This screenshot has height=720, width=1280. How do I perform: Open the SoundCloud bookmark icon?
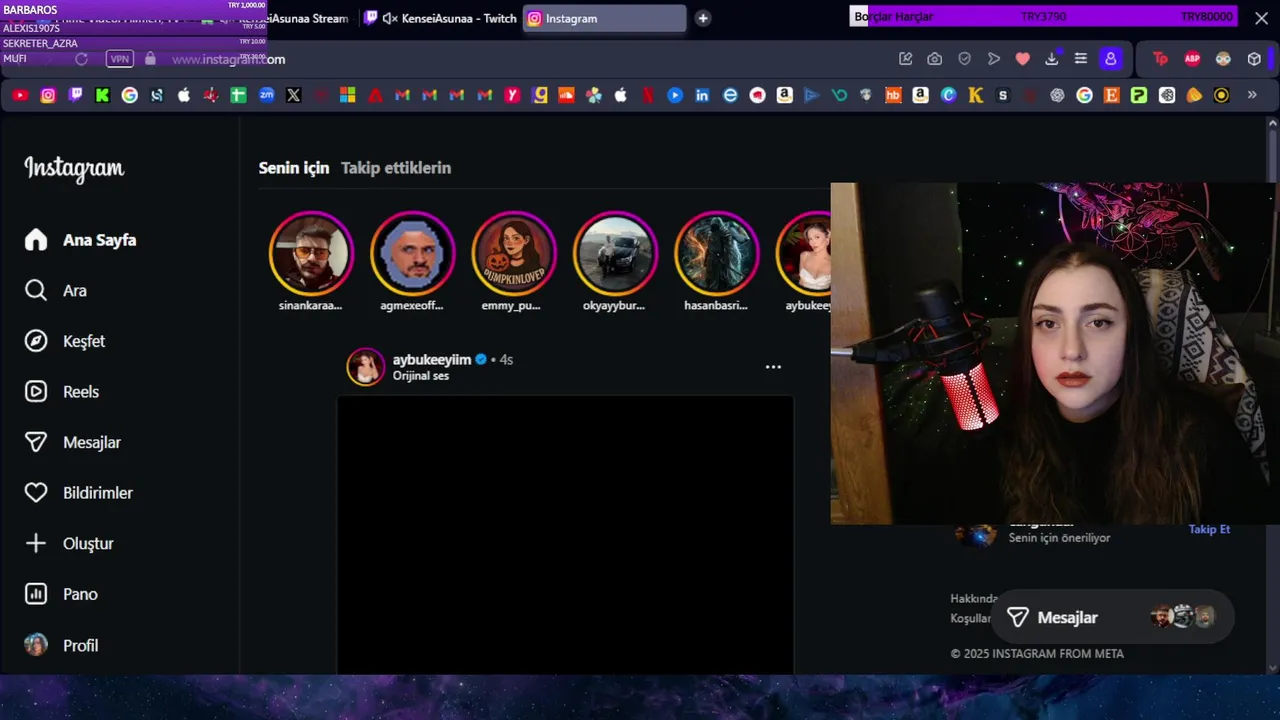pos(567,95)
